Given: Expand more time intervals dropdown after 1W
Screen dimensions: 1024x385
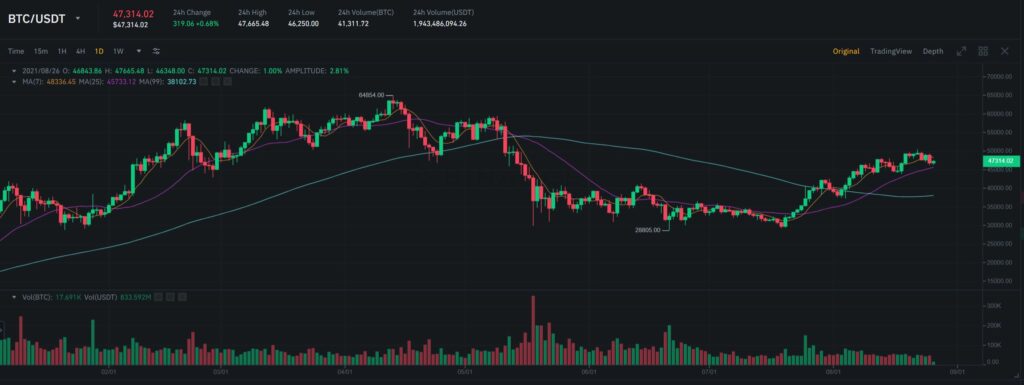Looking at the screenshot, I should tap(138, 51).
